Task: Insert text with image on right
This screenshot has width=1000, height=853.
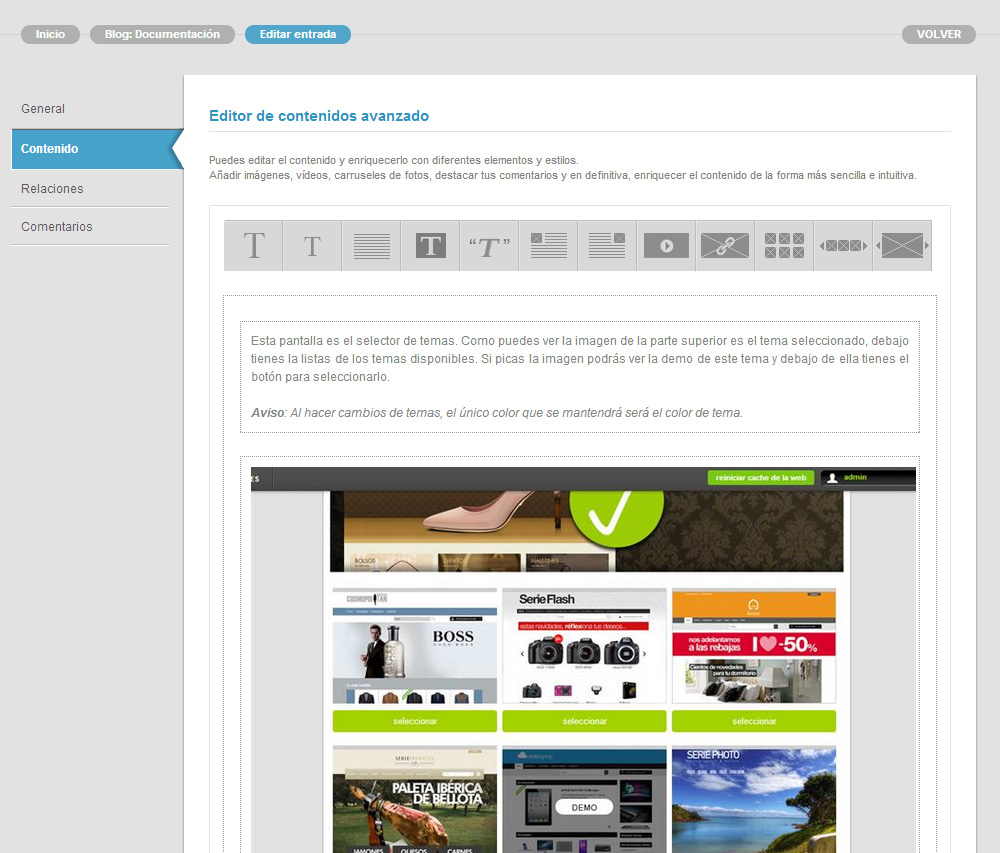Action: [607, 245]
